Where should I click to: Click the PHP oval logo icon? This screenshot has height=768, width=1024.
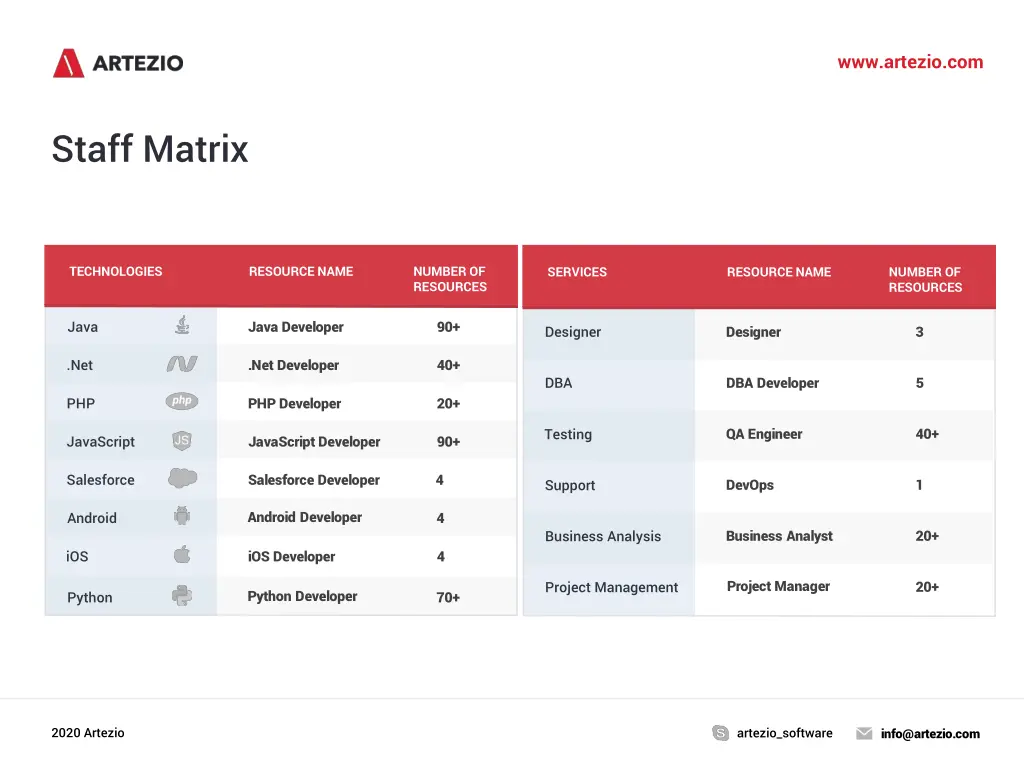pyautogui.click(x=182, y=401)
